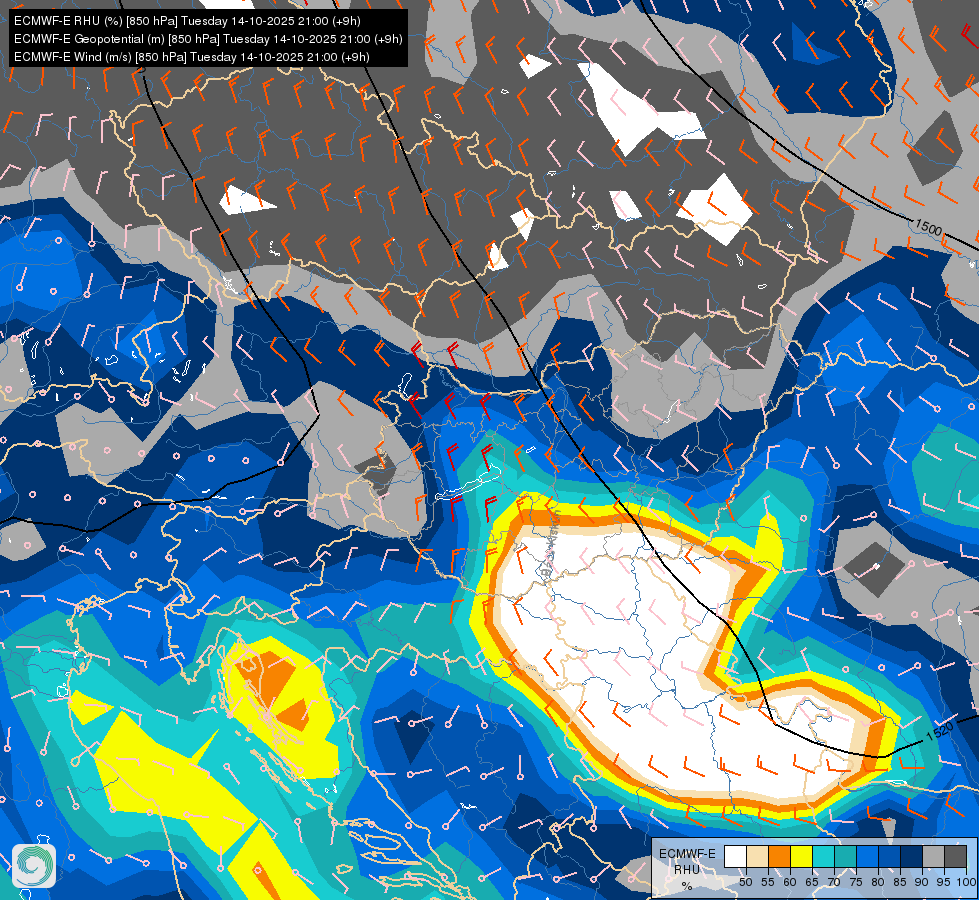
Task: Click the legend value 100
Action: (966, 882)
